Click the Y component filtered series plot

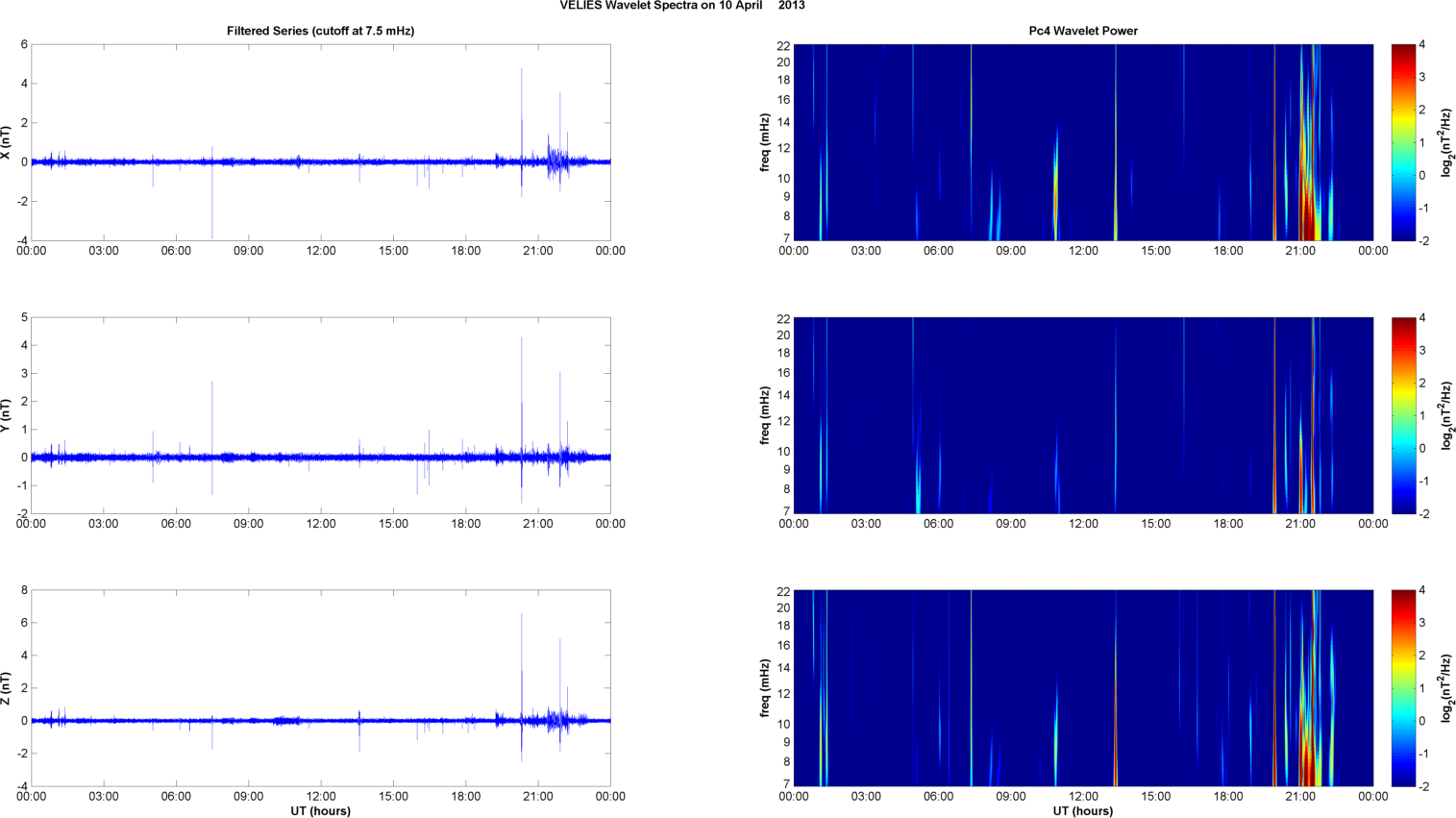[320, 415]
